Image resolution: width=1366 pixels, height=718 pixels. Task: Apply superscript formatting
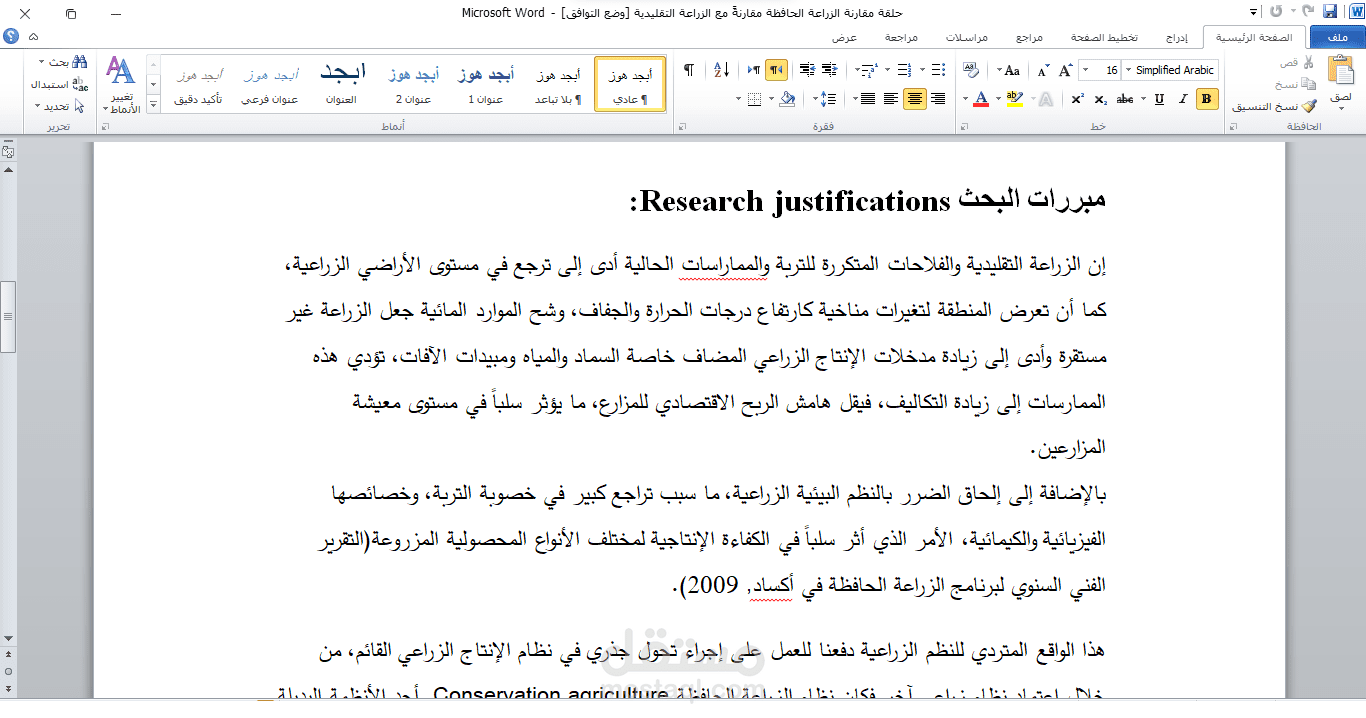pyautogui.click(x=1077, y=99)
